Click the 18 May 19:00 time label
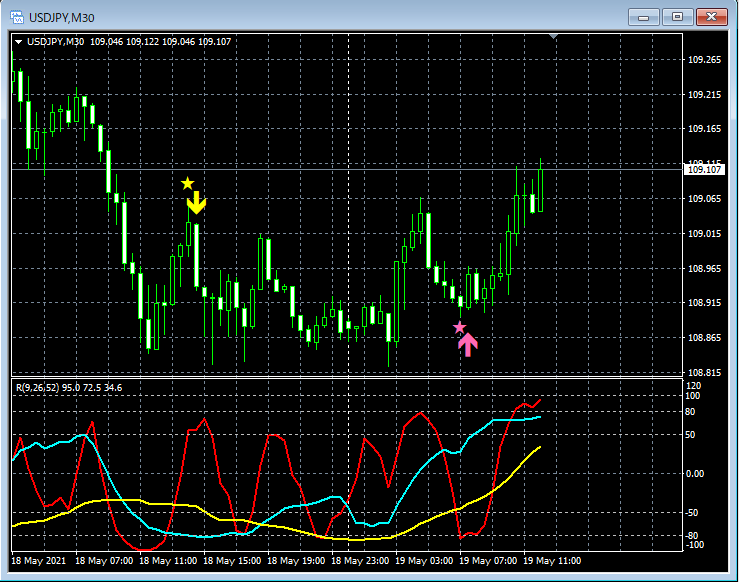This screenshot has height=582, width=740. pos(296,561)
